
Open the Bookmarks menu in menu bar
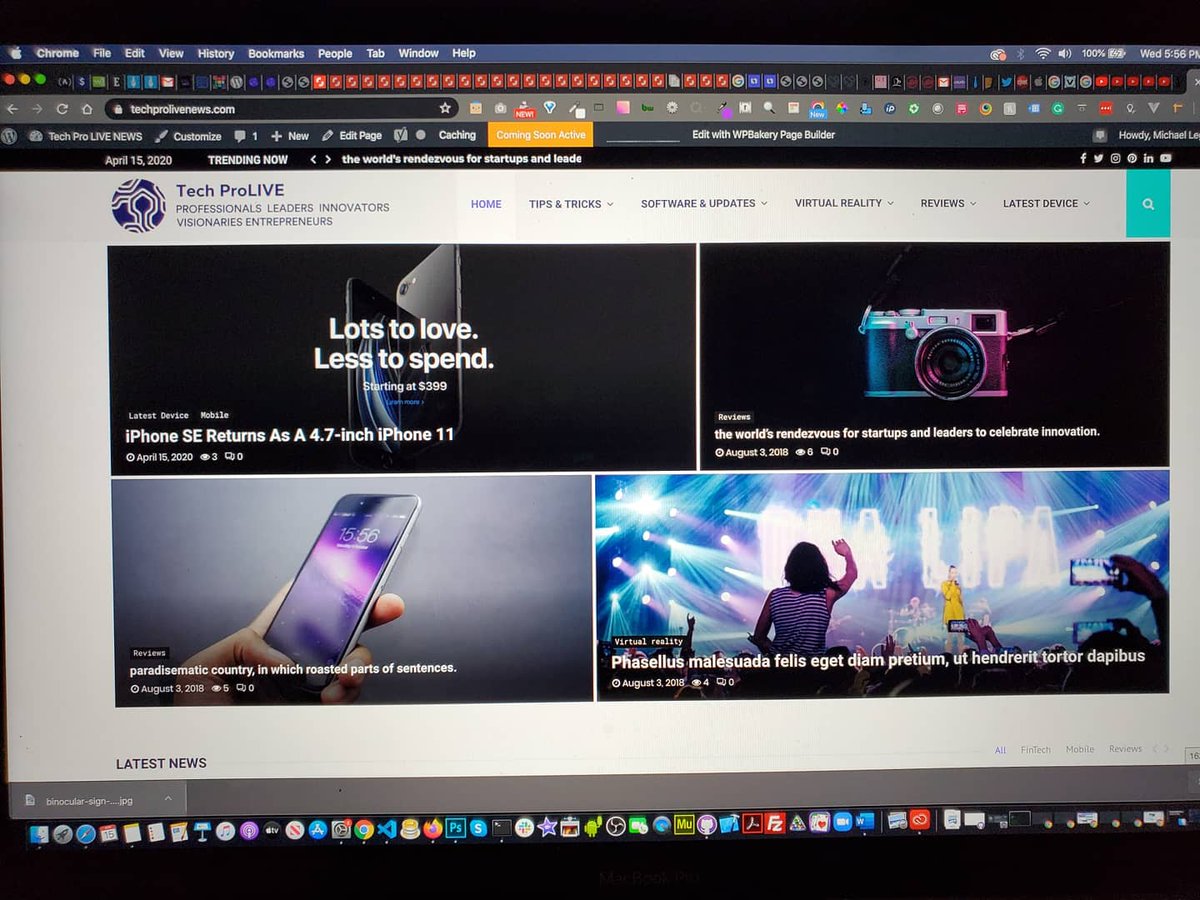coord(276,53)
